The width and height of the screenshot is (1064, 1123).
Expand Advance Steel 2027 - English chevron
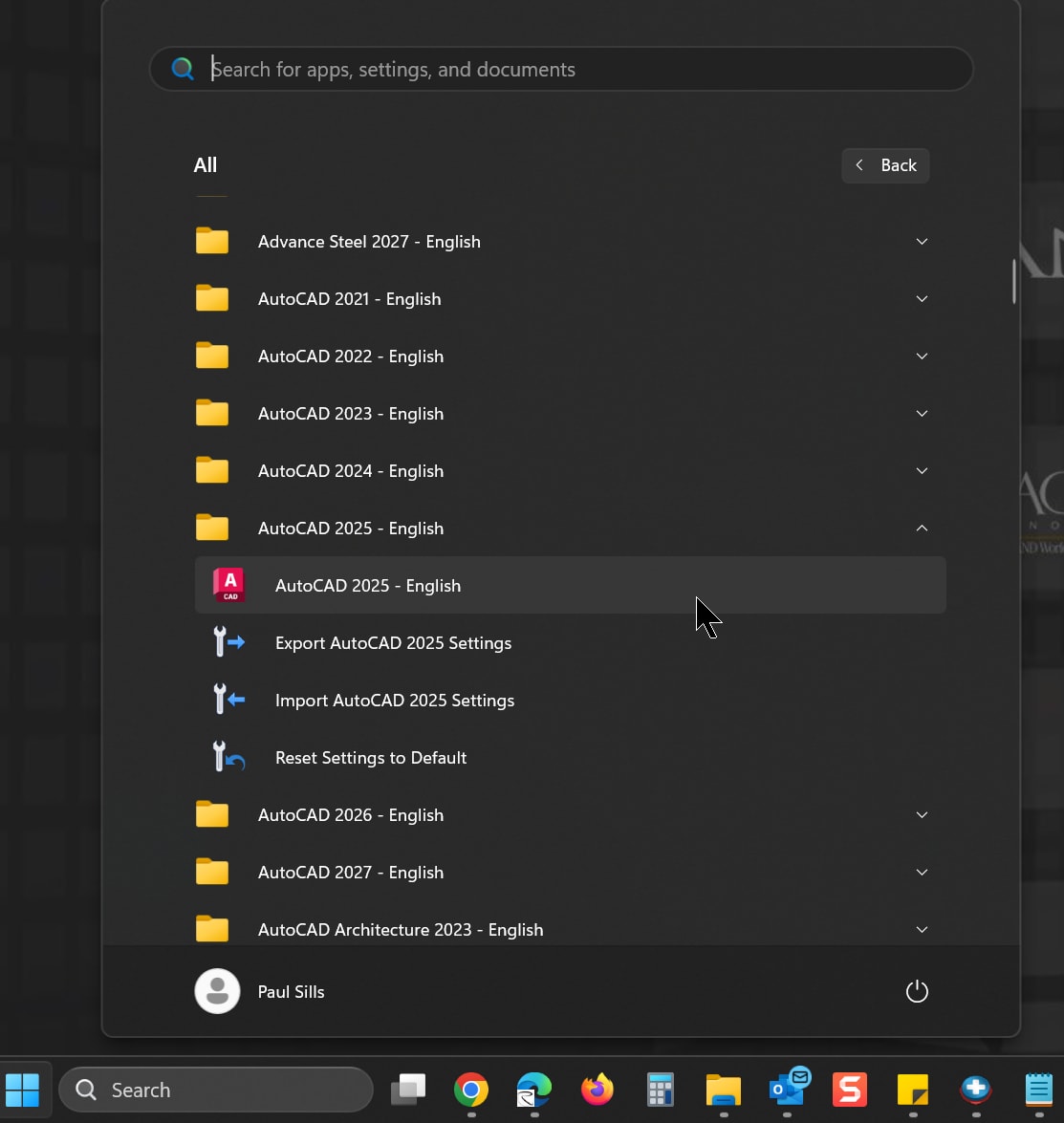(923, 242)
